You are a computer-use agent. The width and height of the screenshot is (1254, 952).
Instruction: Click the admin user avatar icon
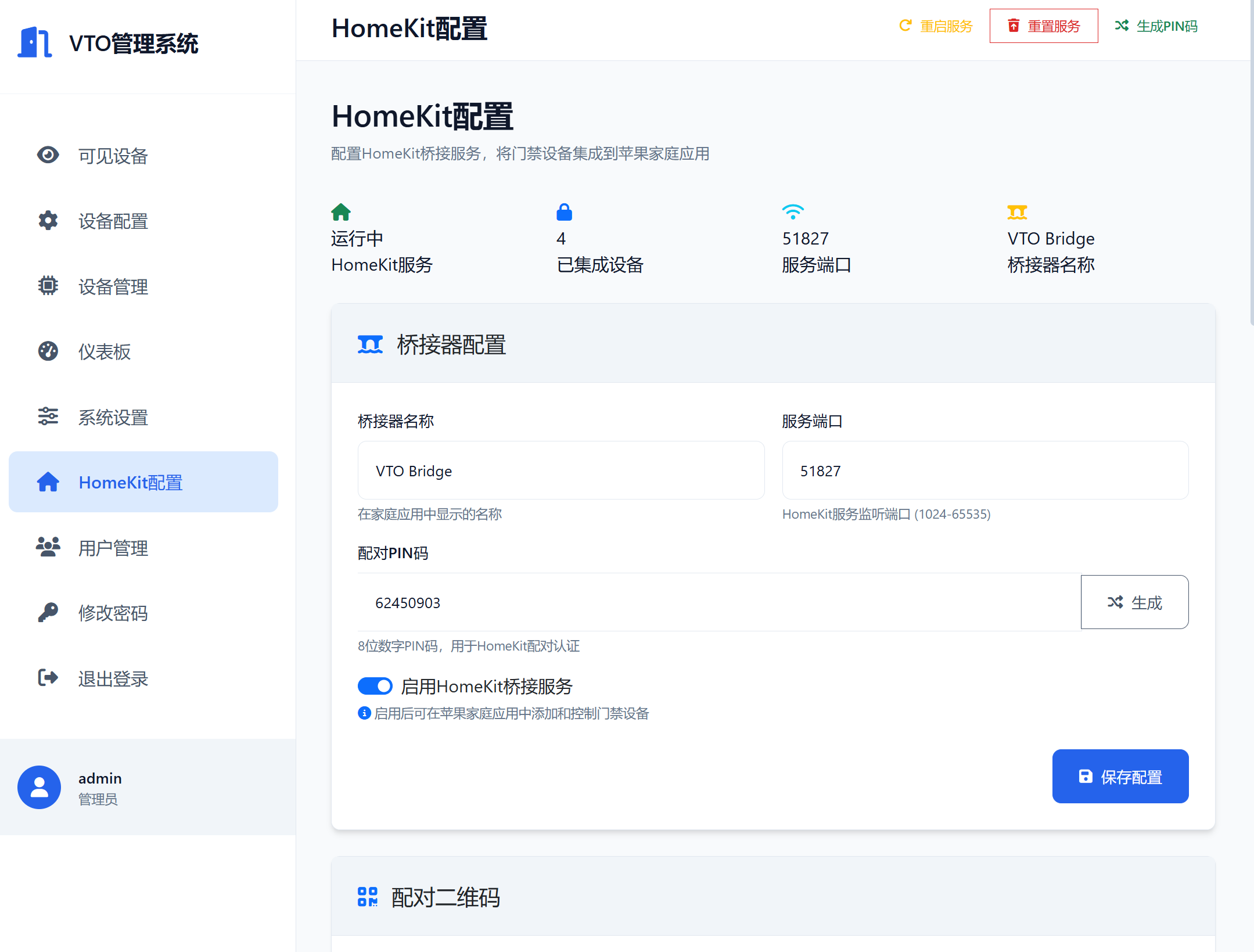39,787
